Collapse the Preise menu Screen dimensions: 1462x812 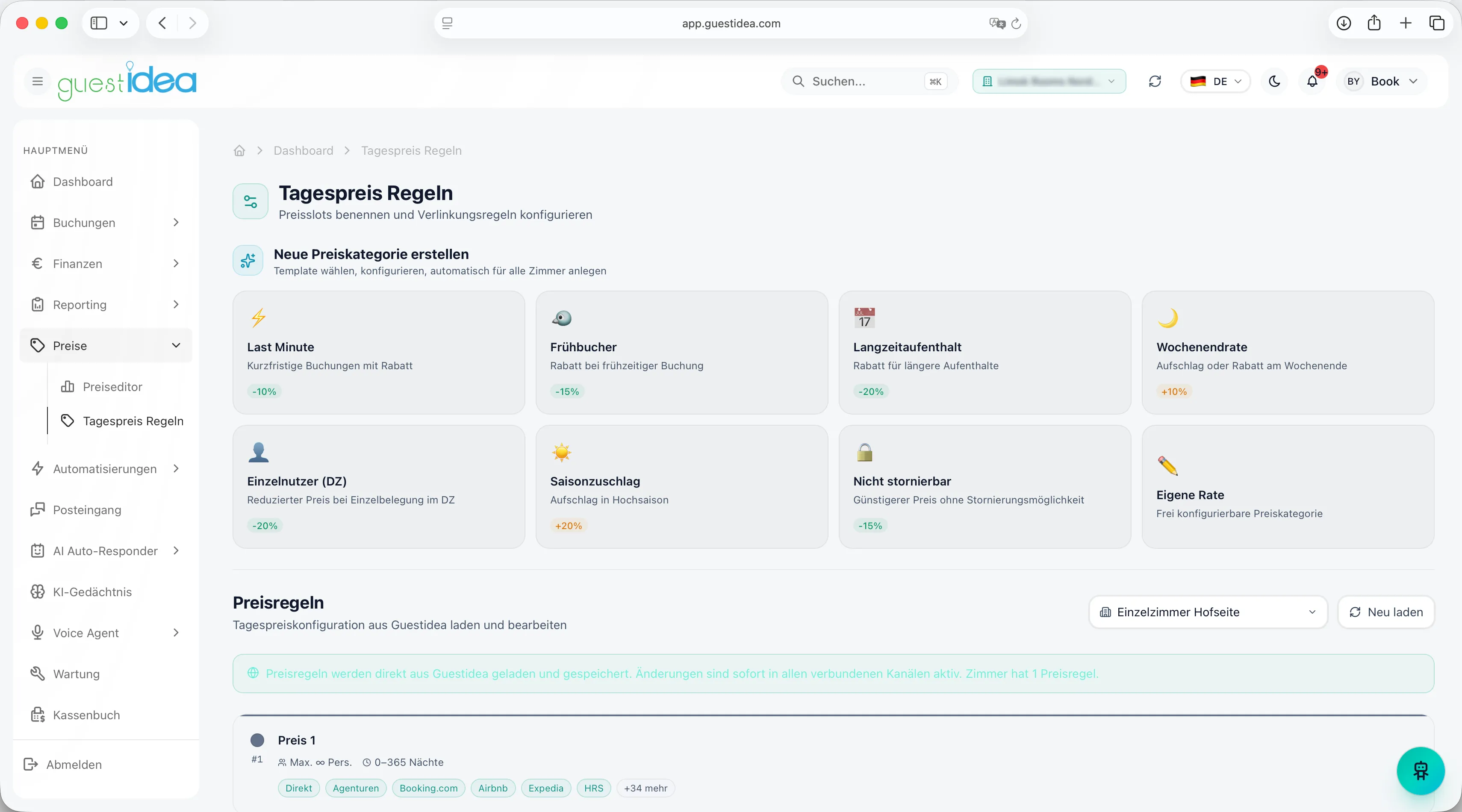click(x=106, y=346)
